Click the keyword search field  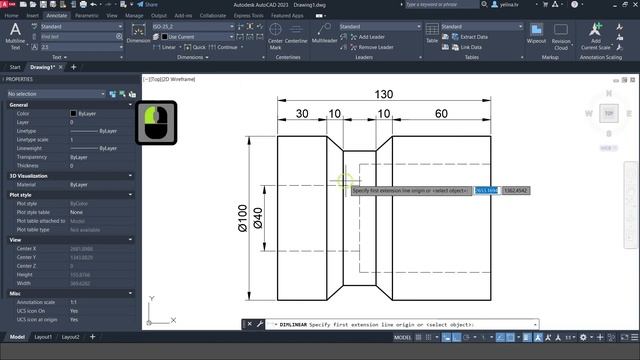pyautogui.click(x=441, y=4)
